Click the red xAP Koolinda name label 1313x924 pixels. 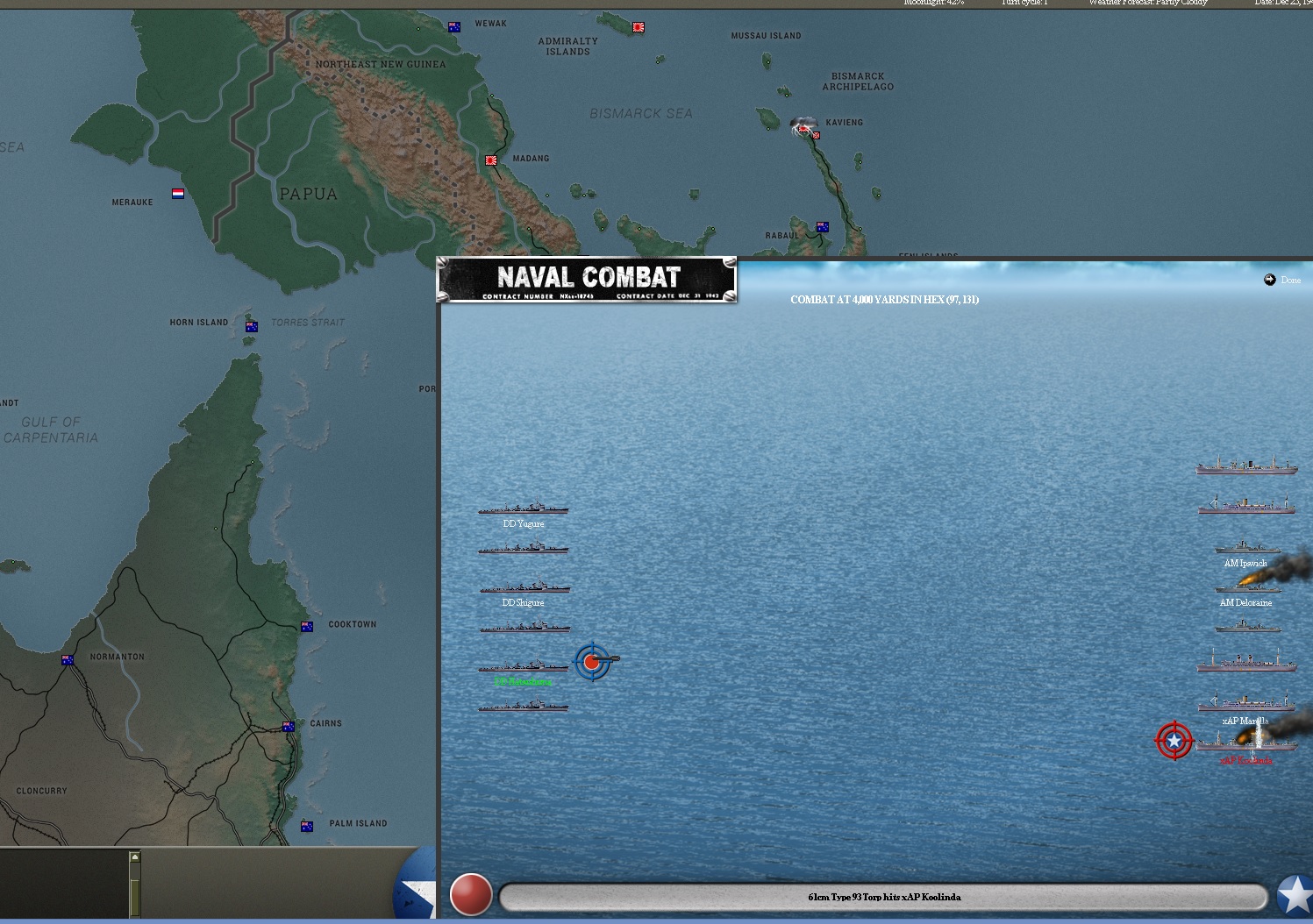(x=1246, y=760)
